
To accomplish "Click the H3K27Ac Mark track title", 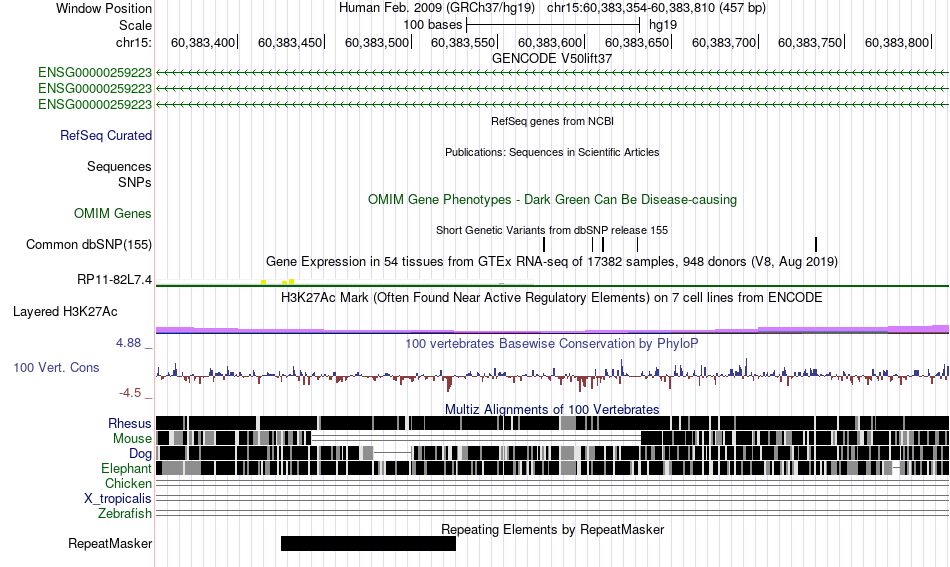I will (552, 297).
